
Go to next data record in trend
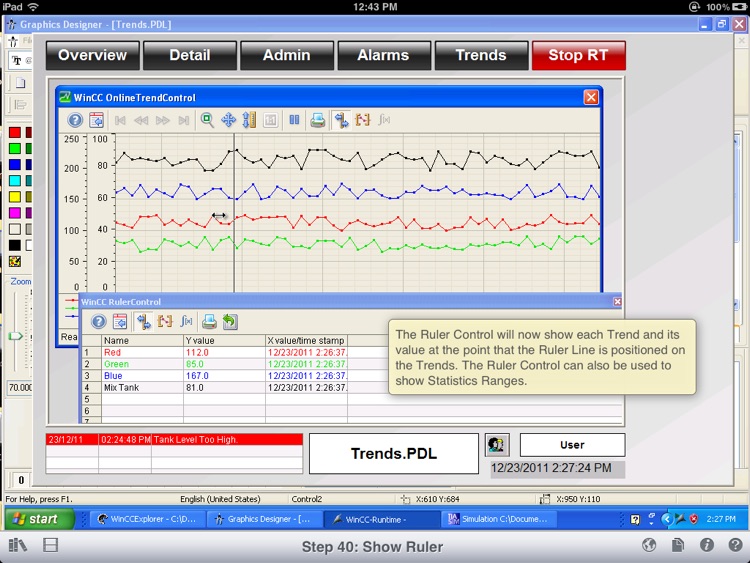163,120
